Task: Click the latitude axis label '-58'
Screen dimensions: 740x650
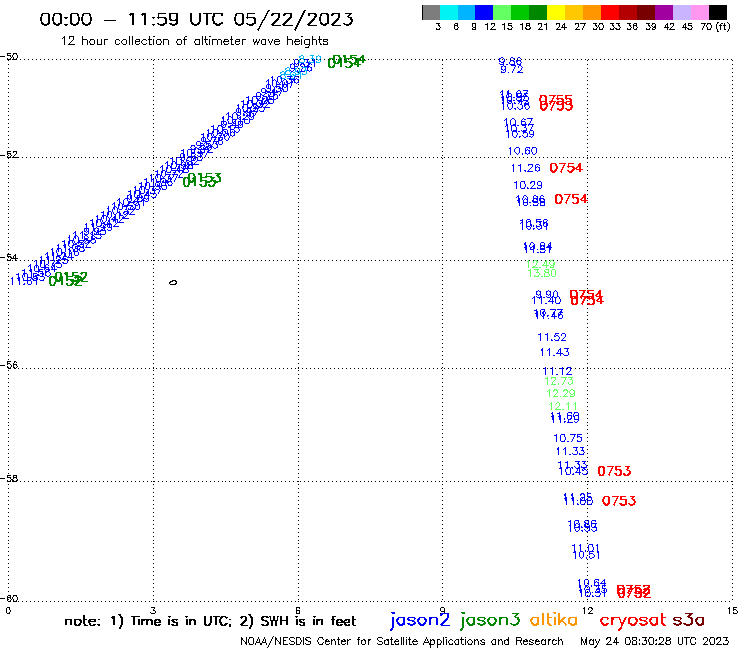Action: [10, 479]
